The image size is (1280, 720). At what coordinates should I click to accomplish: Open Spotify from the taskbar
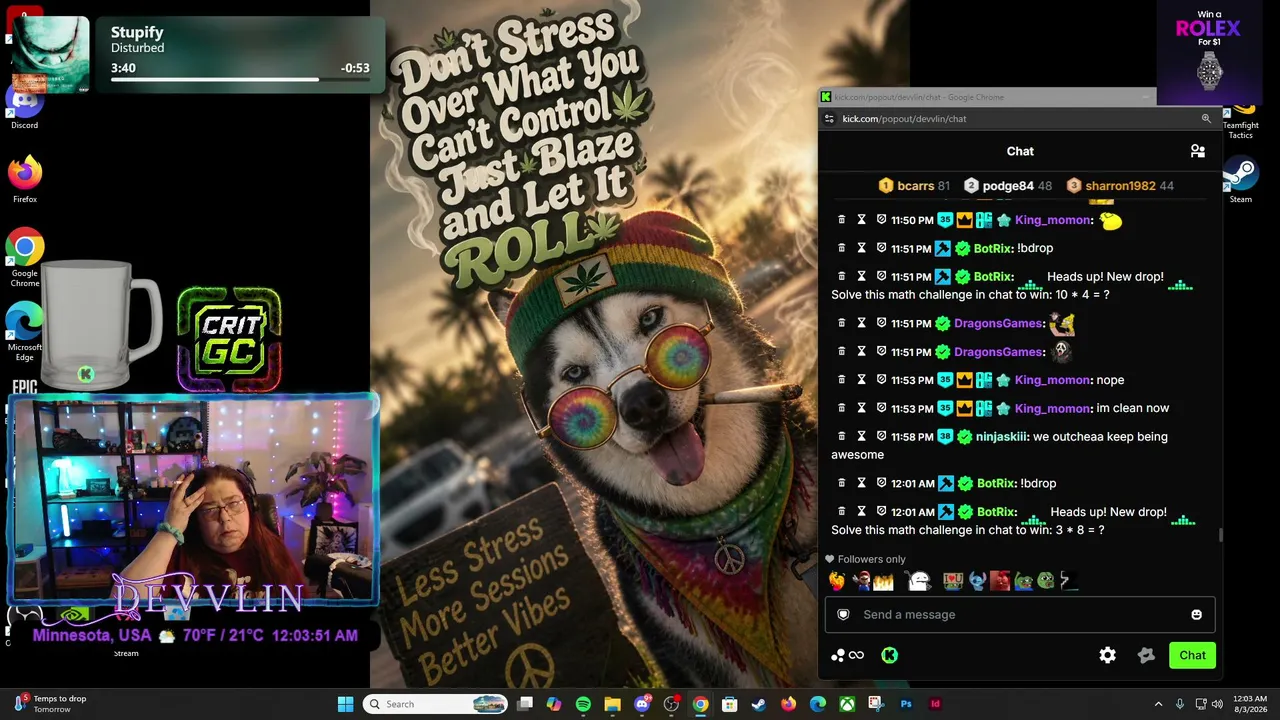coord(583,704)
